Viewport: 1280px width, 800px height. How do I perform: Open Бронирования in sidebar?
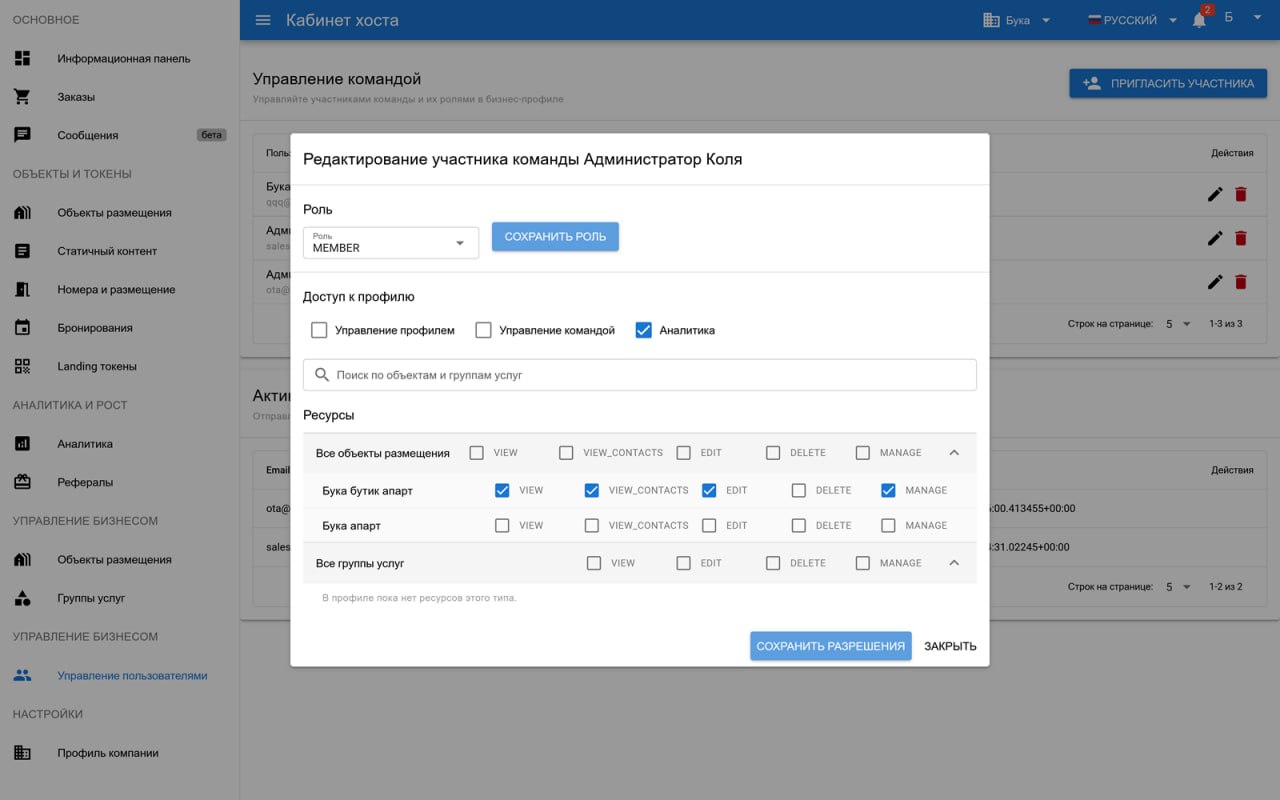pos(120,328)
